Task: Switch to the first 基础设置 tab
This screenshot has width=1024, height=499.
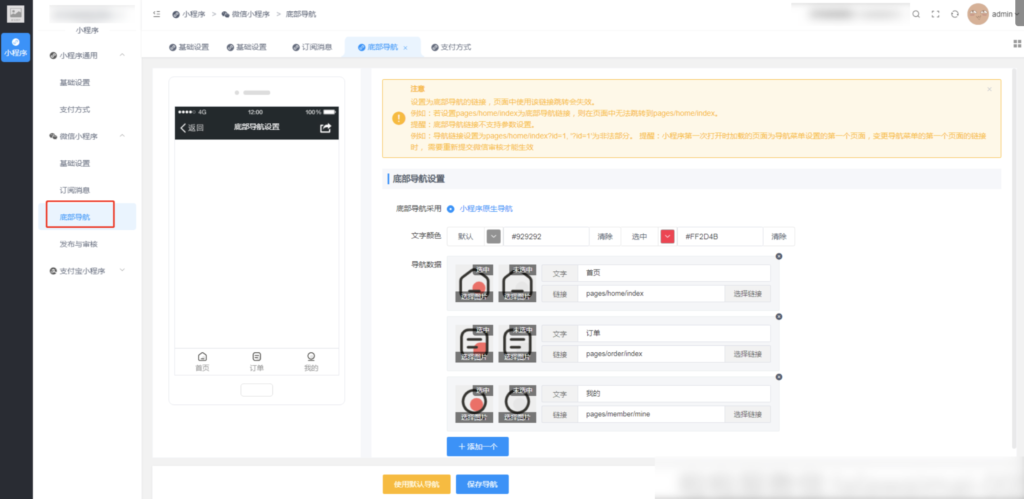Action: pyautogui.click(x=189, y=47)
